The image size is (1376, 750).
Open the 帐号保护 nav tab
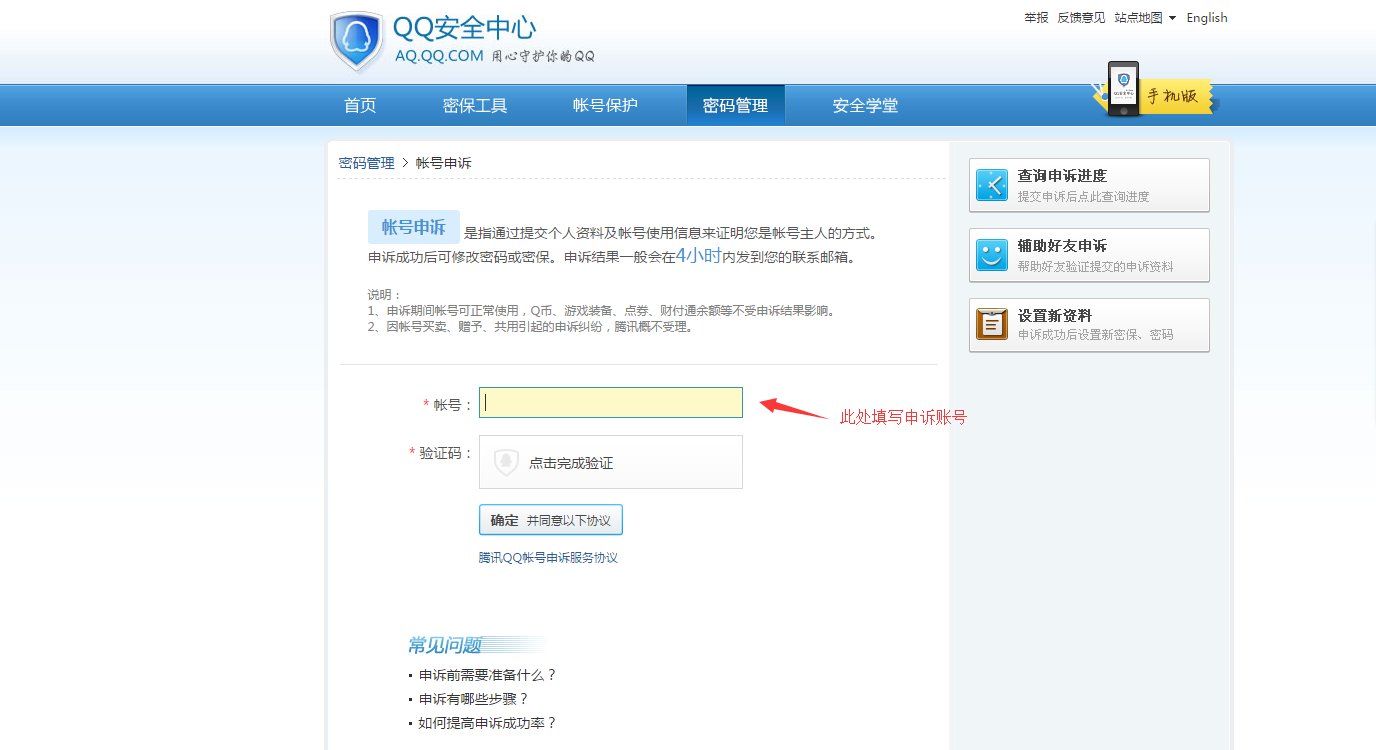tap(605, 105)
